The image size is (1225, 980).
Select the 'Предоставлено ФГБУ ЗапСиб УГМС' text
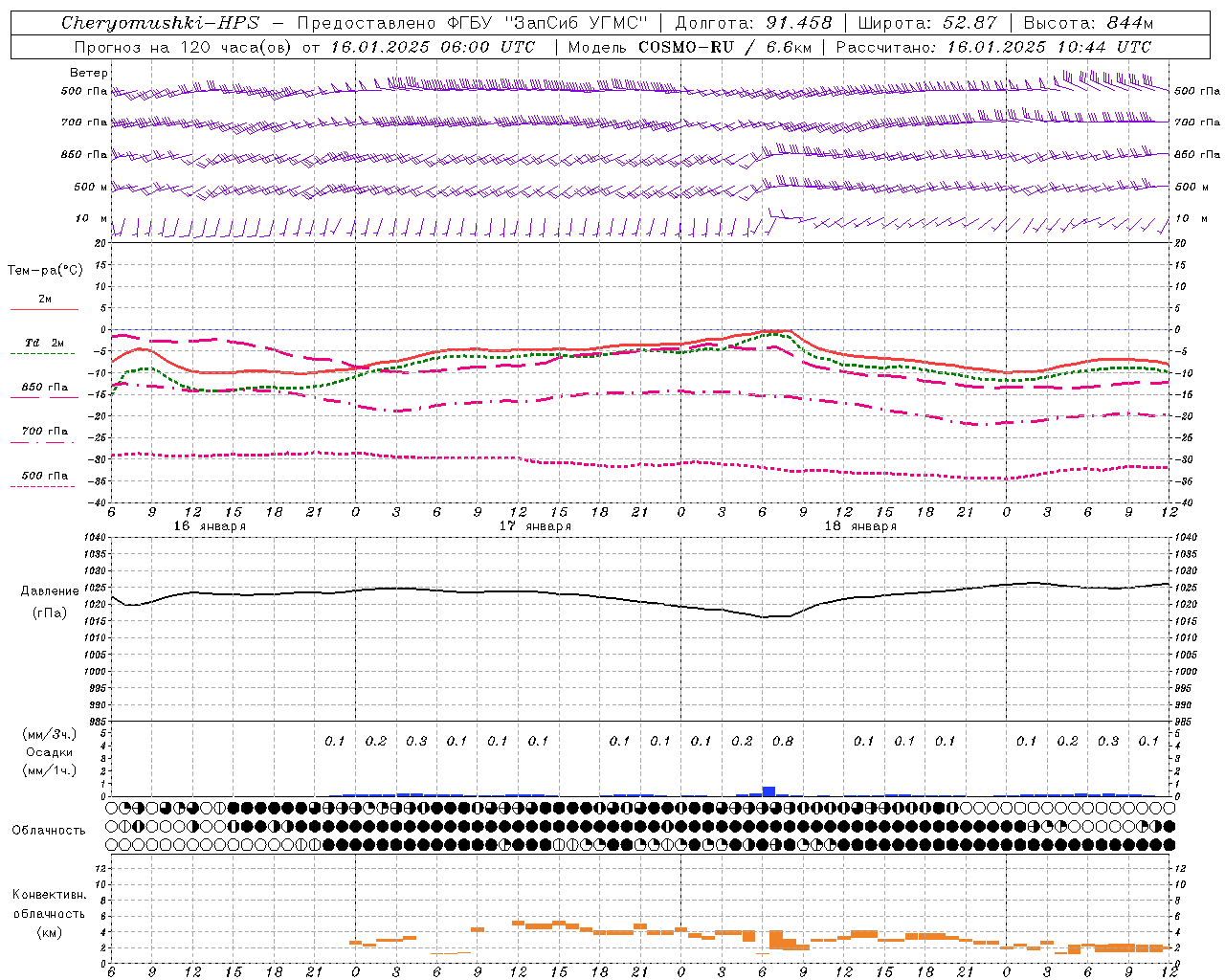(x=473, y=23)
